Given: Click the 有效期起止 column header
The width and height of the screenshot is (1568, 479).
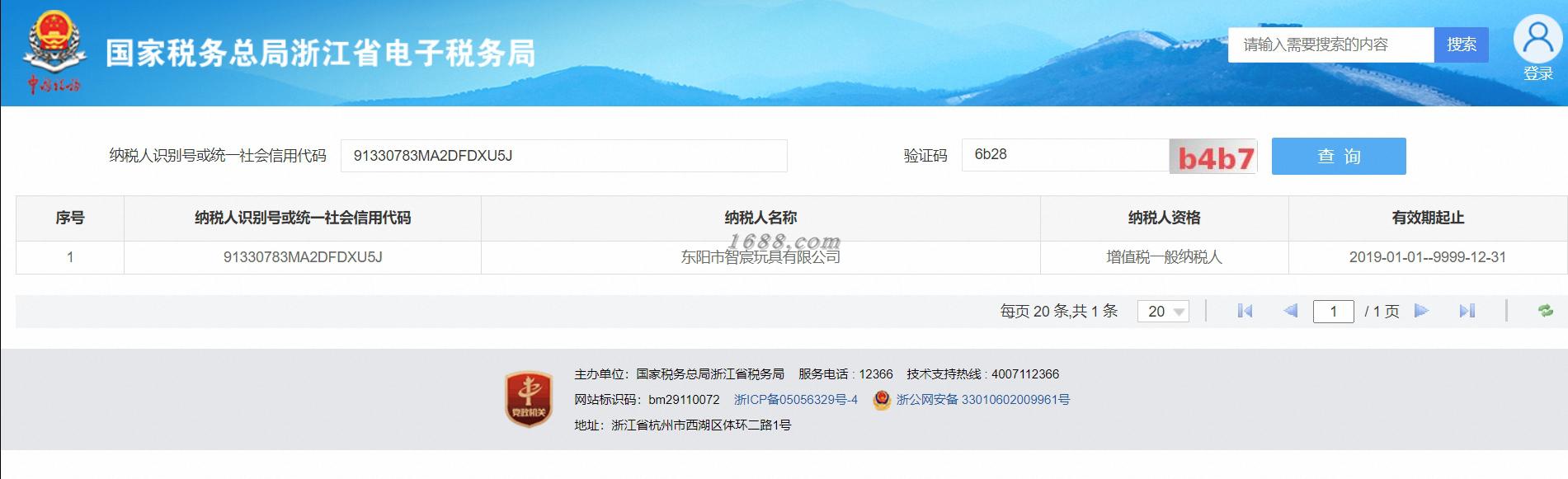Looking at the screenshot, I should tap(1428, 218).
